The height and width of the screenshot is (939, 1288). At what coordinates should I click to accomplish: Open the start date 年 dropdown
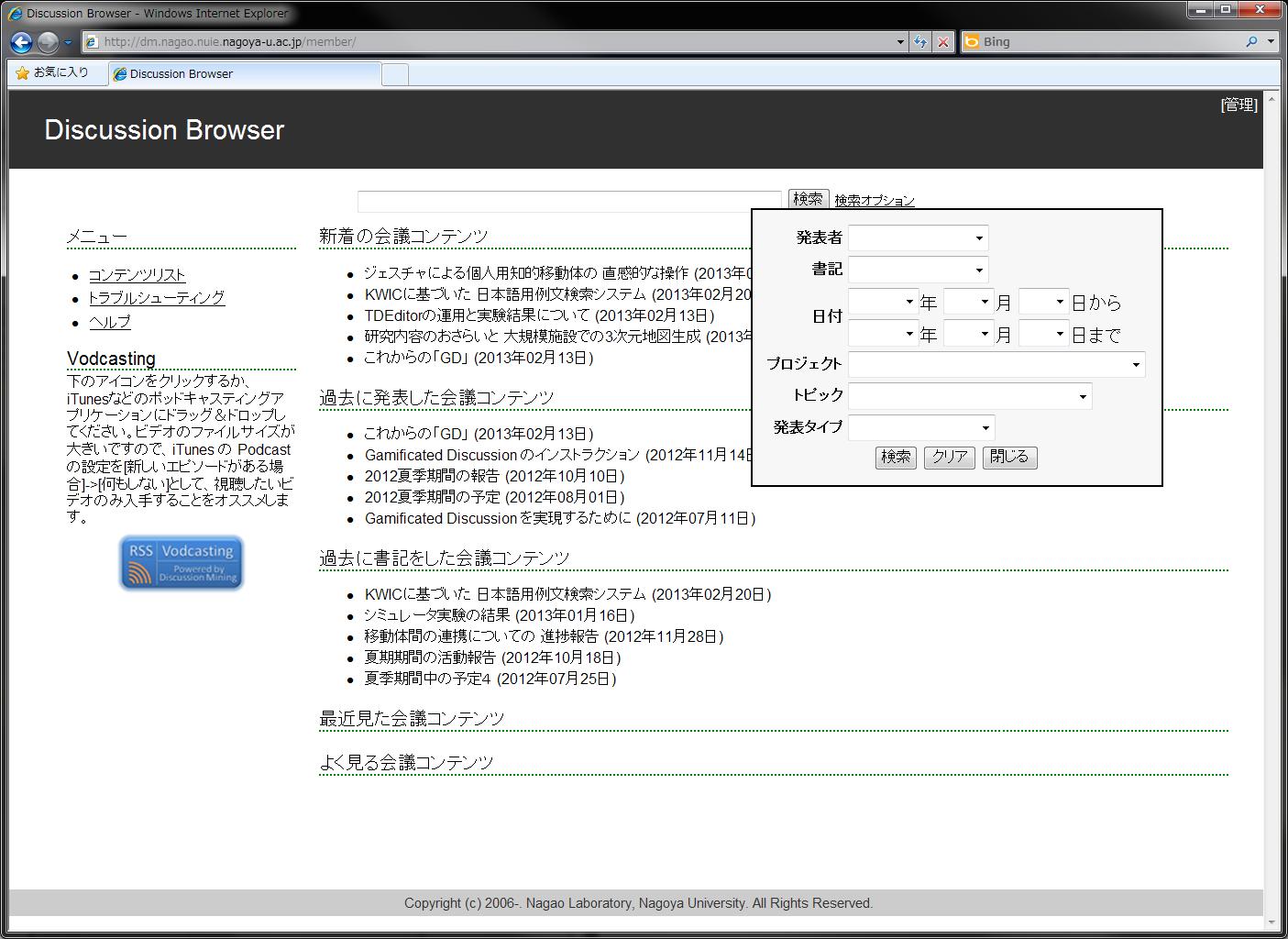(883, 302)
